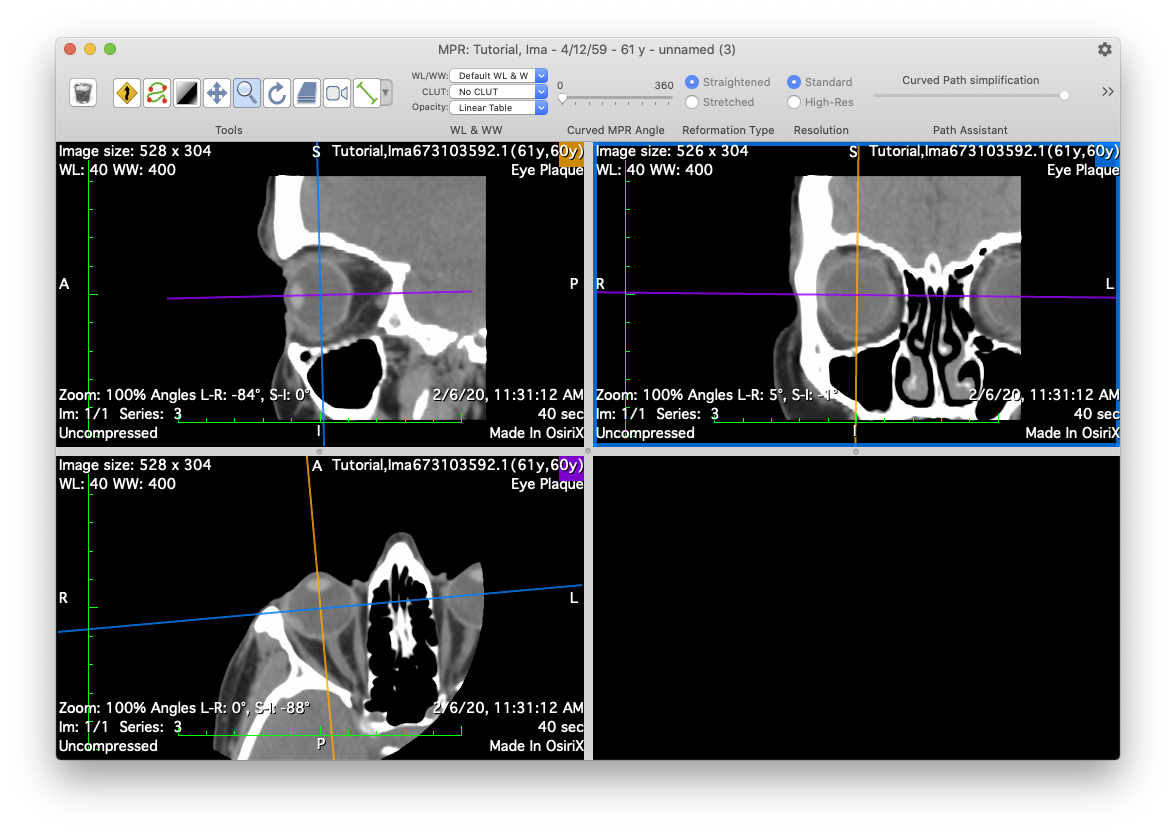Select the curved path tool
Image resolution: width=1176 pixels, height=834 pixels.
click(157, 93)
